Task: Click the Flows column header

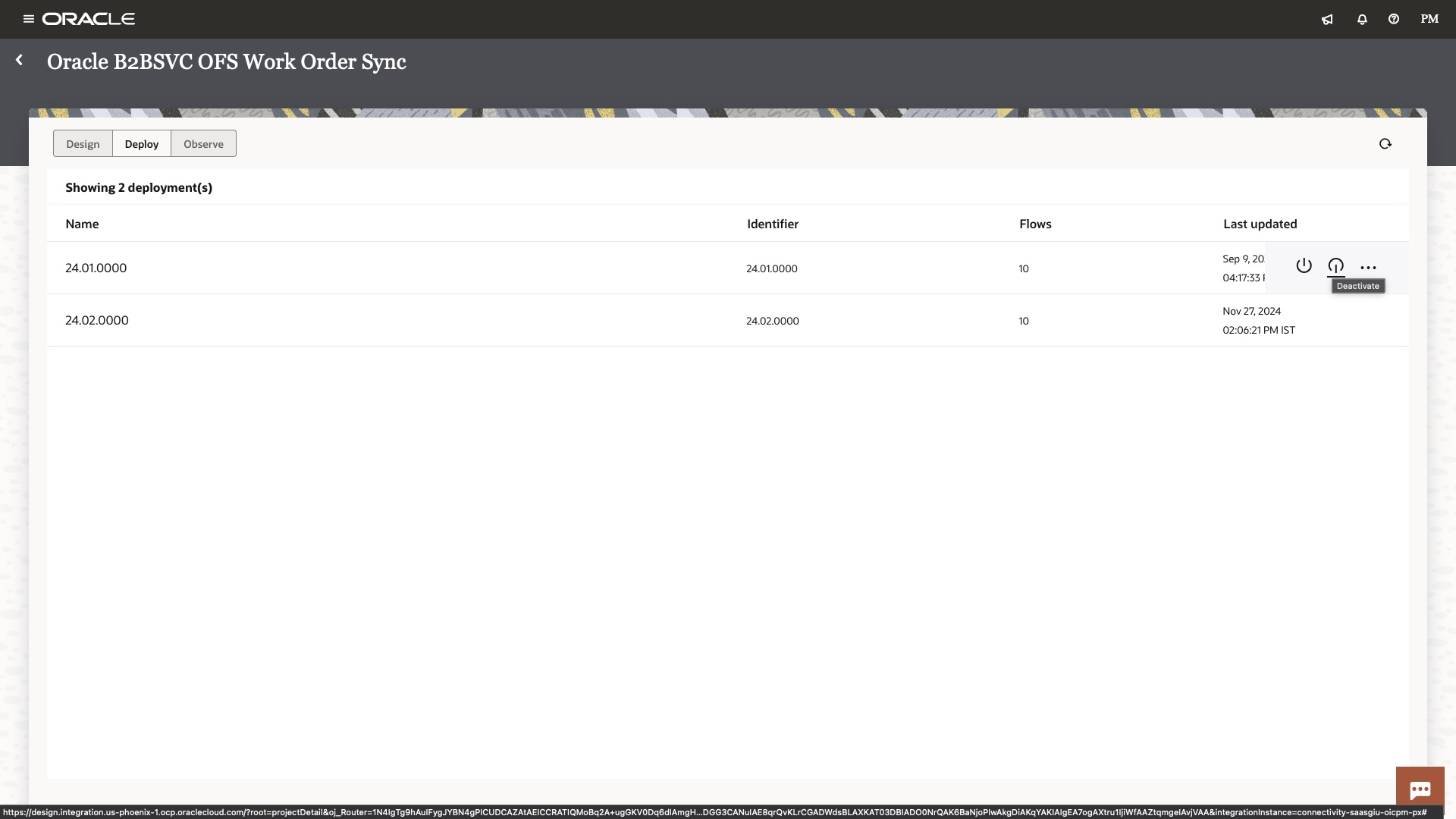Action: 1034,224
